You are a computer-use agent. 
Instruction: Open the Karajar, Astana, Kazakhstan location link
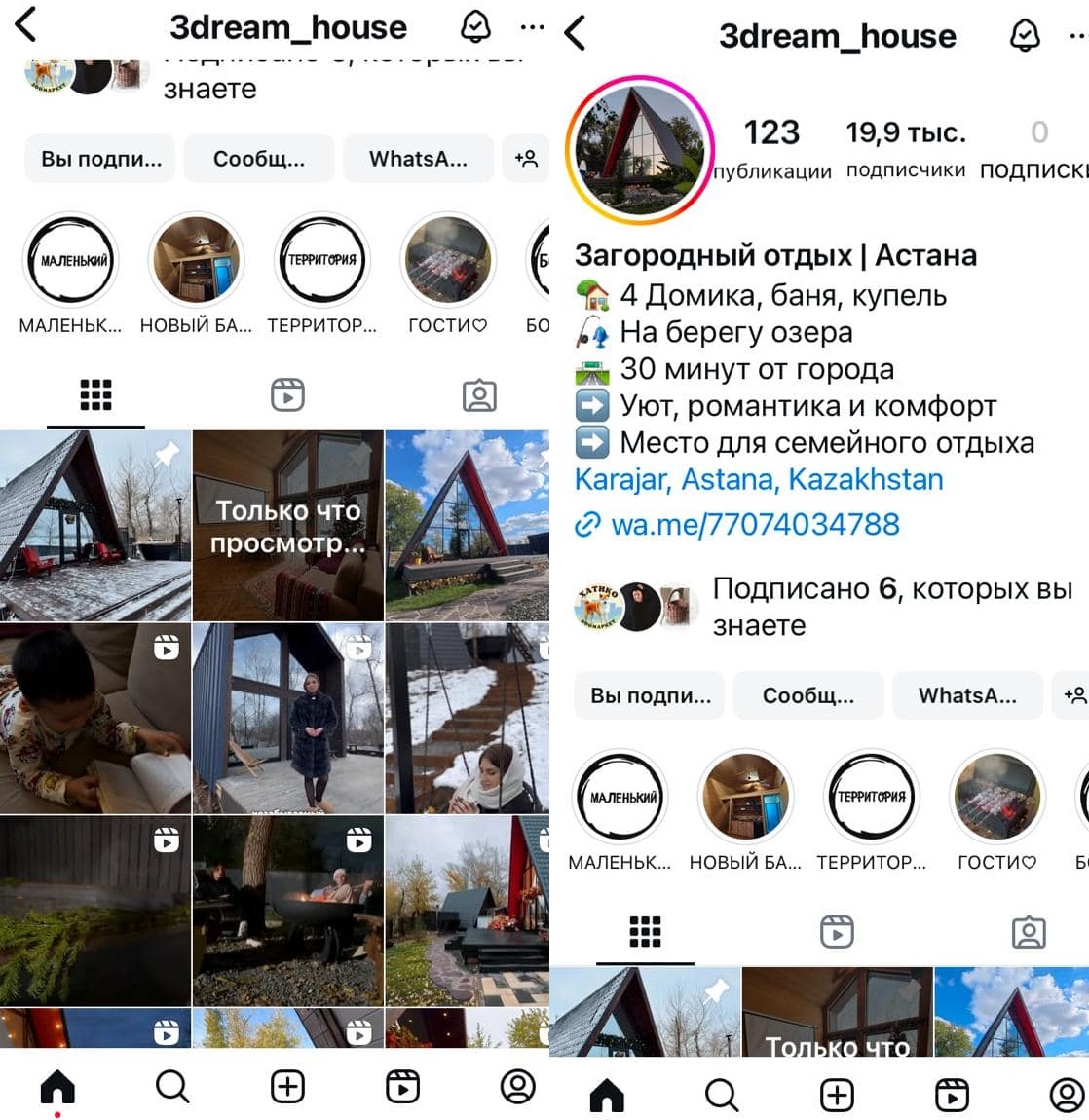[759, 479]
